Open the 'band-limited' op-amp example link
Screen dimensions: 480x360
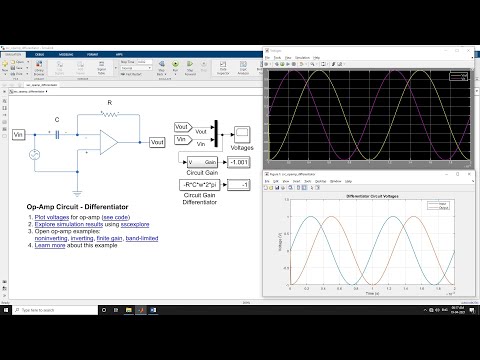tap(142, 238)
